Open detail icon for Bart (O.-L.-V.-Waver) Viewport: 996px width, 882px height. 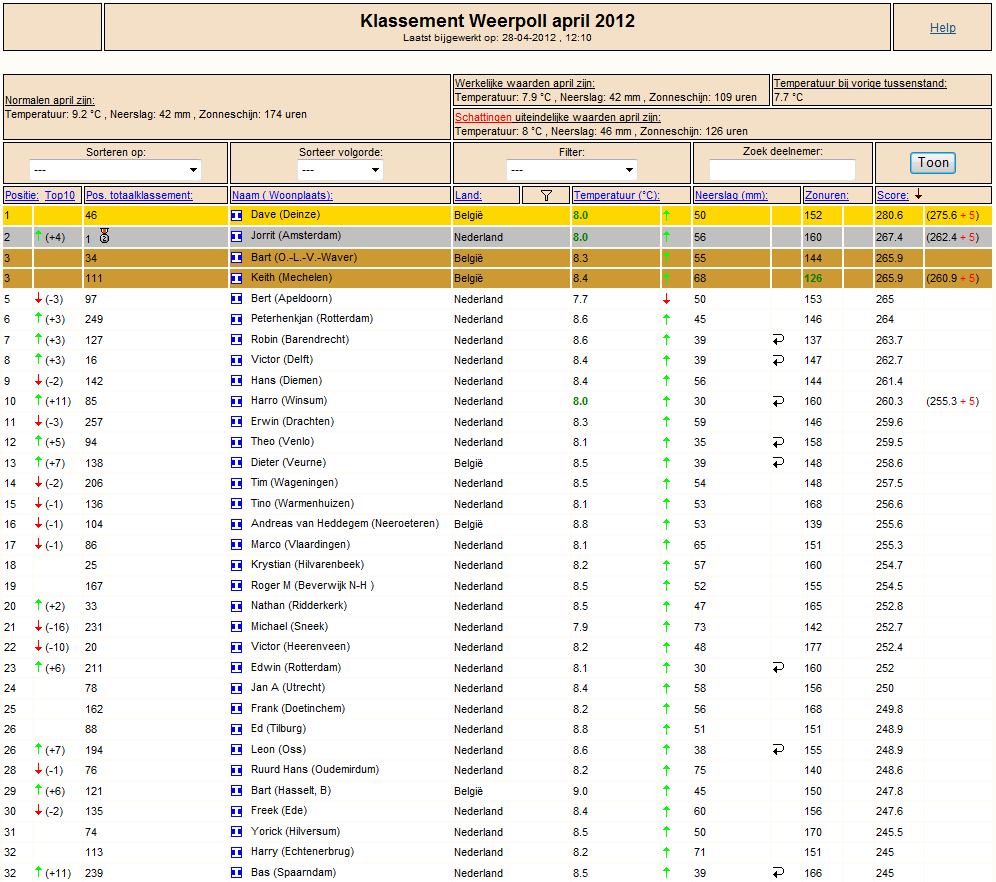pos(236,258)
